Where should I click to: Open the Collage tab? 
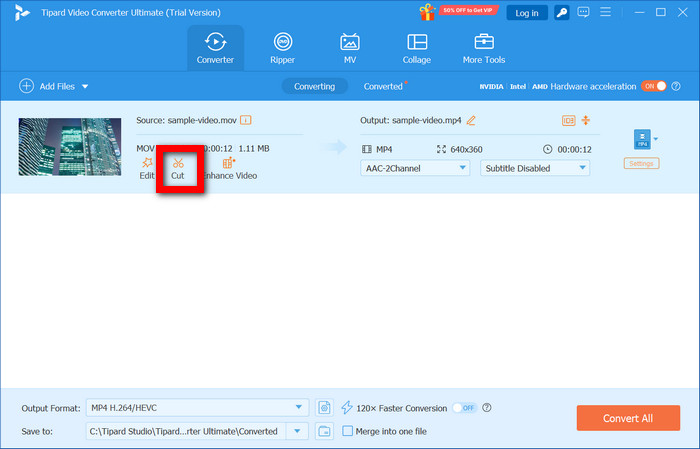(417, 48)
